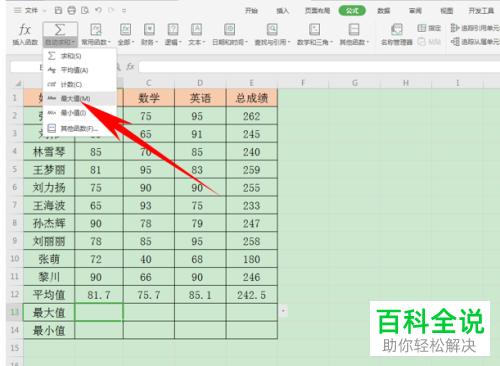Open the Lookup and Reference (查找与引用) dropdown
The height and width of the screenshot is (366, 500).
click(x=272, y=42)
